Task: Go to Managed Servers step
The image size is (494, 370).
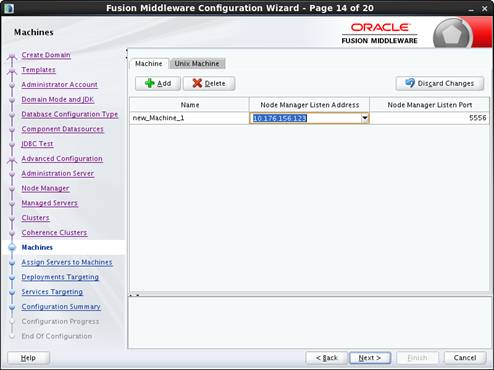Action: [x=49, y=203]
